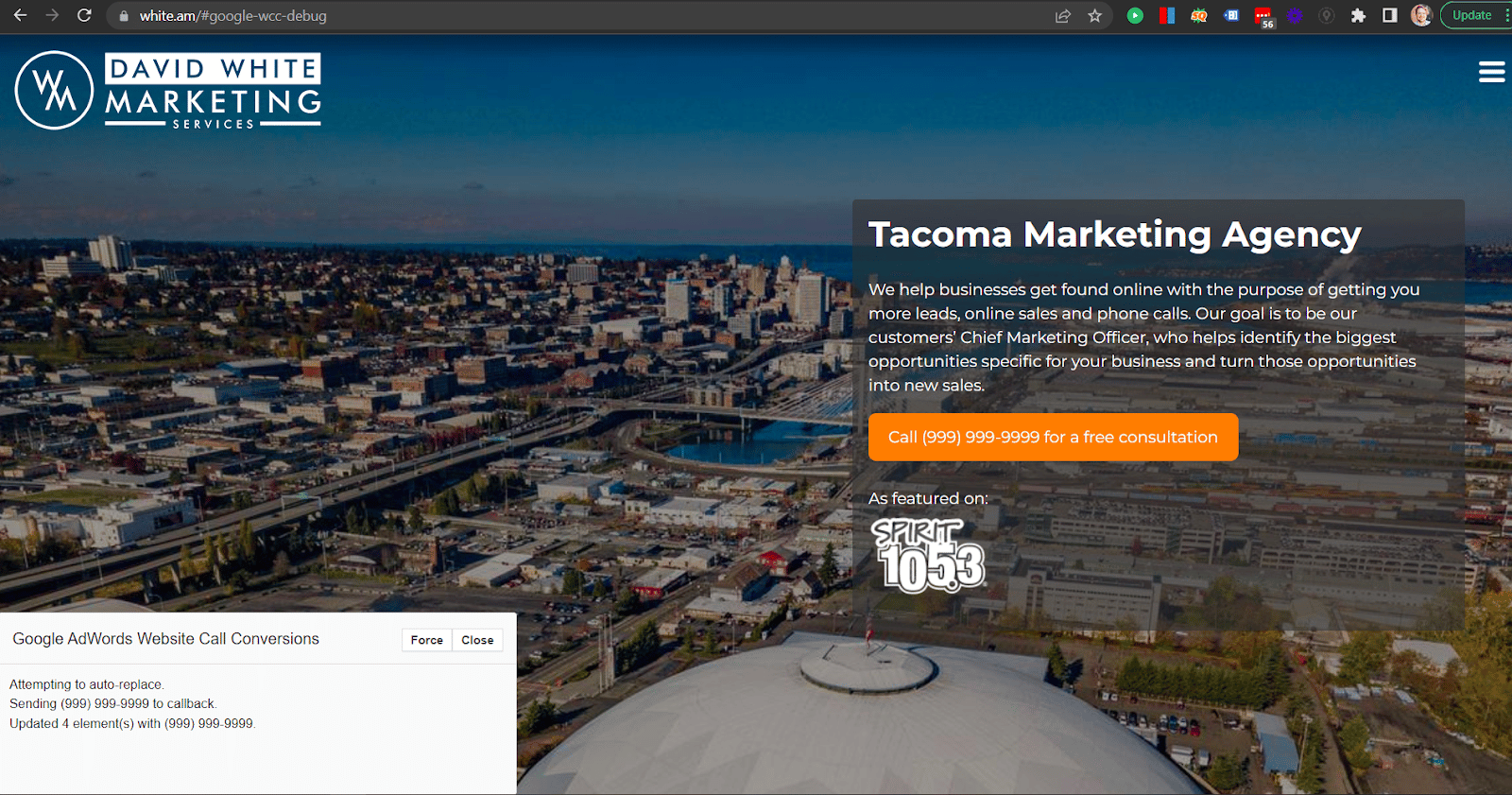Click the 'Updated 4 element(s)' log line

click(132, 723)
